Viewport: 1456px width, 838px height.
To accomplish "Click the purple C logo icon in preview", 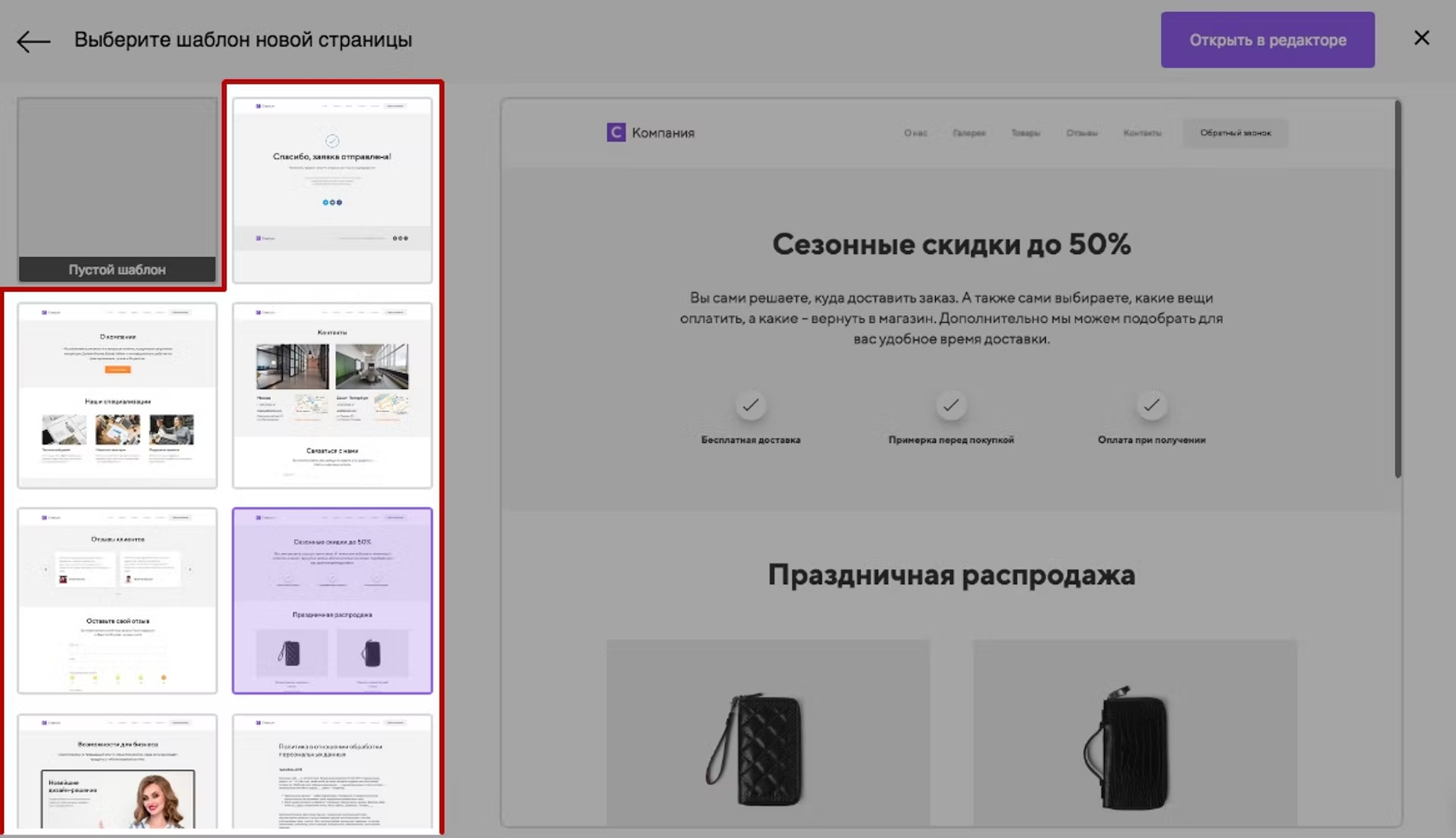I will (616, 133).
